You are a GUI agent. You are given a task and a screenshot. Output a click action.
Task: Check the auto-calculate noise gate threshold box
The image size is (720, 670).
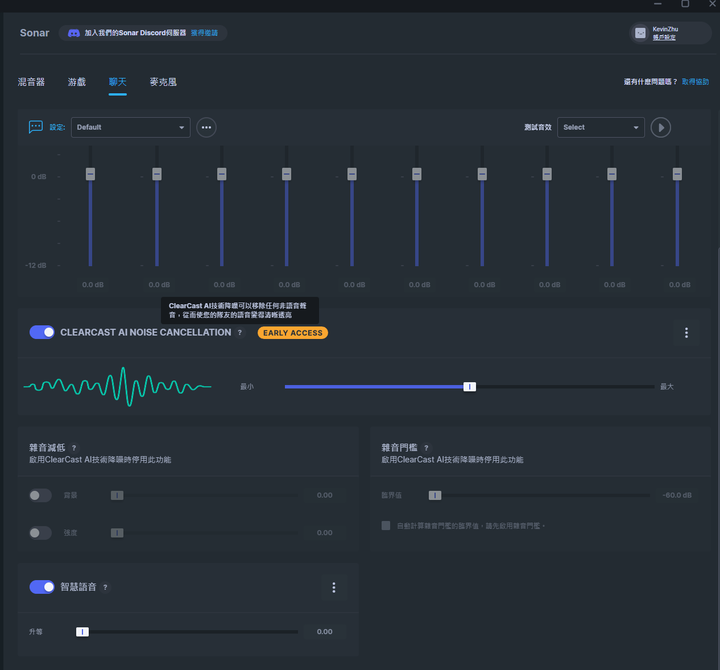tap(386, 525)
